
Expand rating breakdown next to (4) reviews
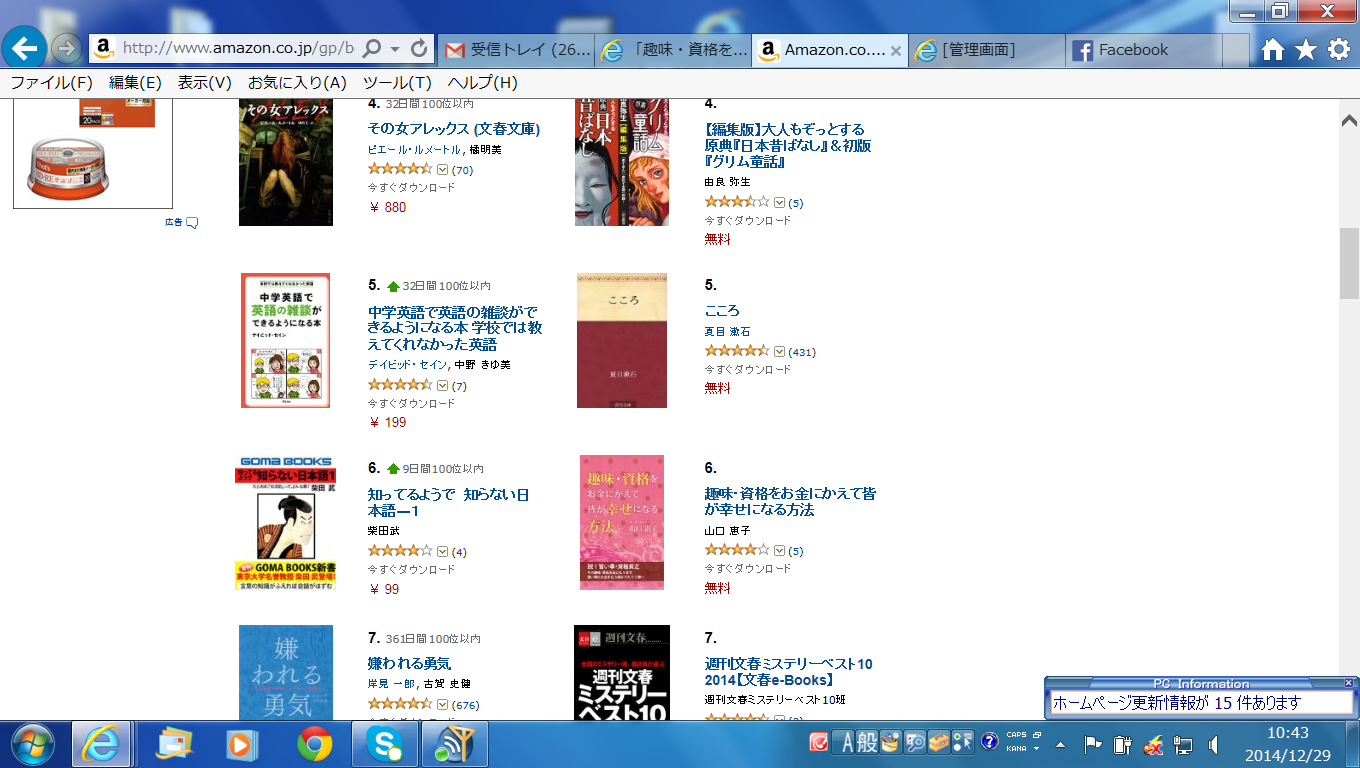(x=443, y=551)
